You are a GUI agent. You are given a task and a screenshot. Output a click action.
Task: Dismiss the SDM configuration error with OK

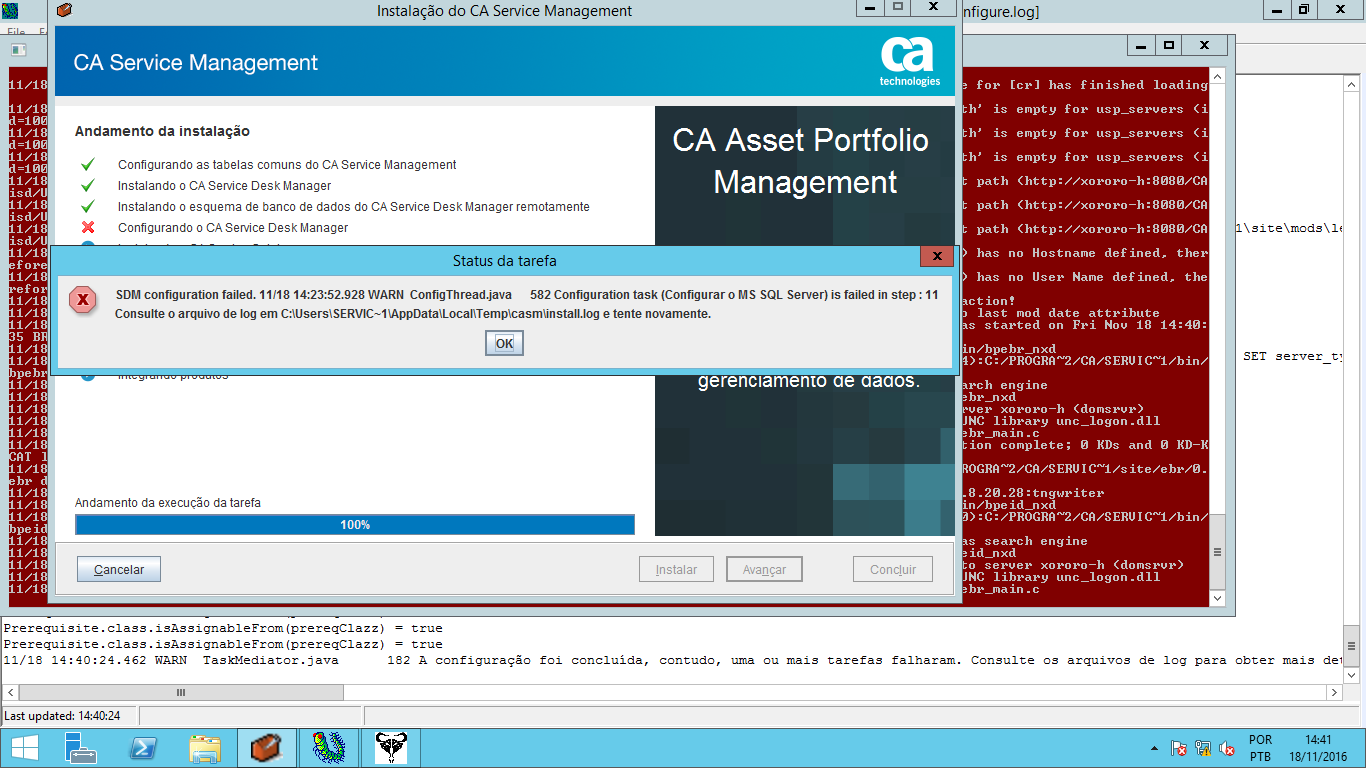[x=503, y=342]
